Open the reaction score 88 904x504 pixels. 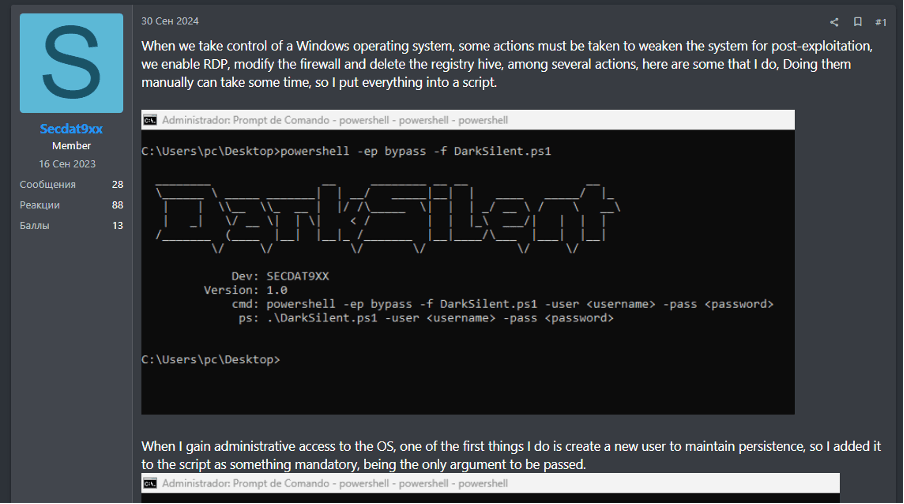click(x=117, y=205)
